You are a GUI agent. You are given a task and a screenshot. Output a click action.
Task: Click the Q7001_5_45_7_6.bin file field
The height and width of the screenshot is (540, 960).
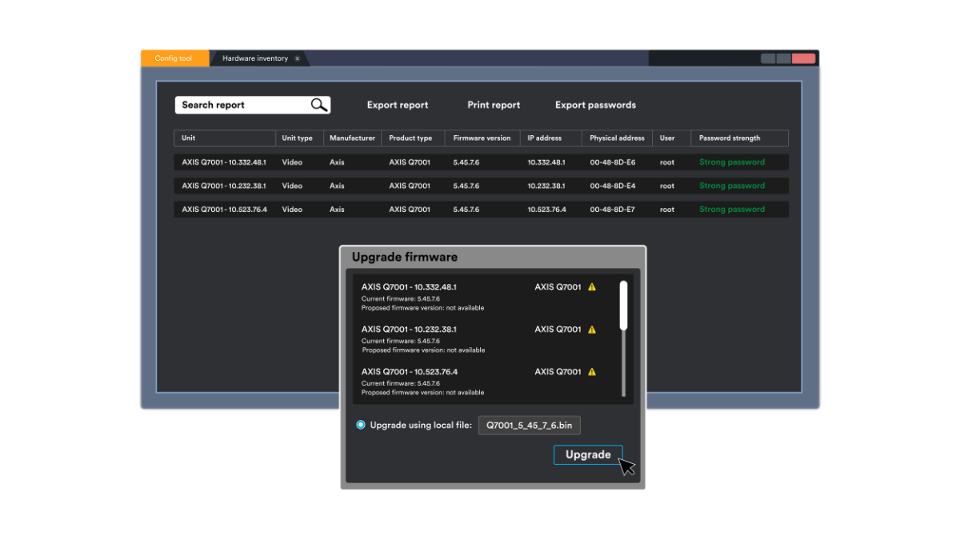[529, 425]
